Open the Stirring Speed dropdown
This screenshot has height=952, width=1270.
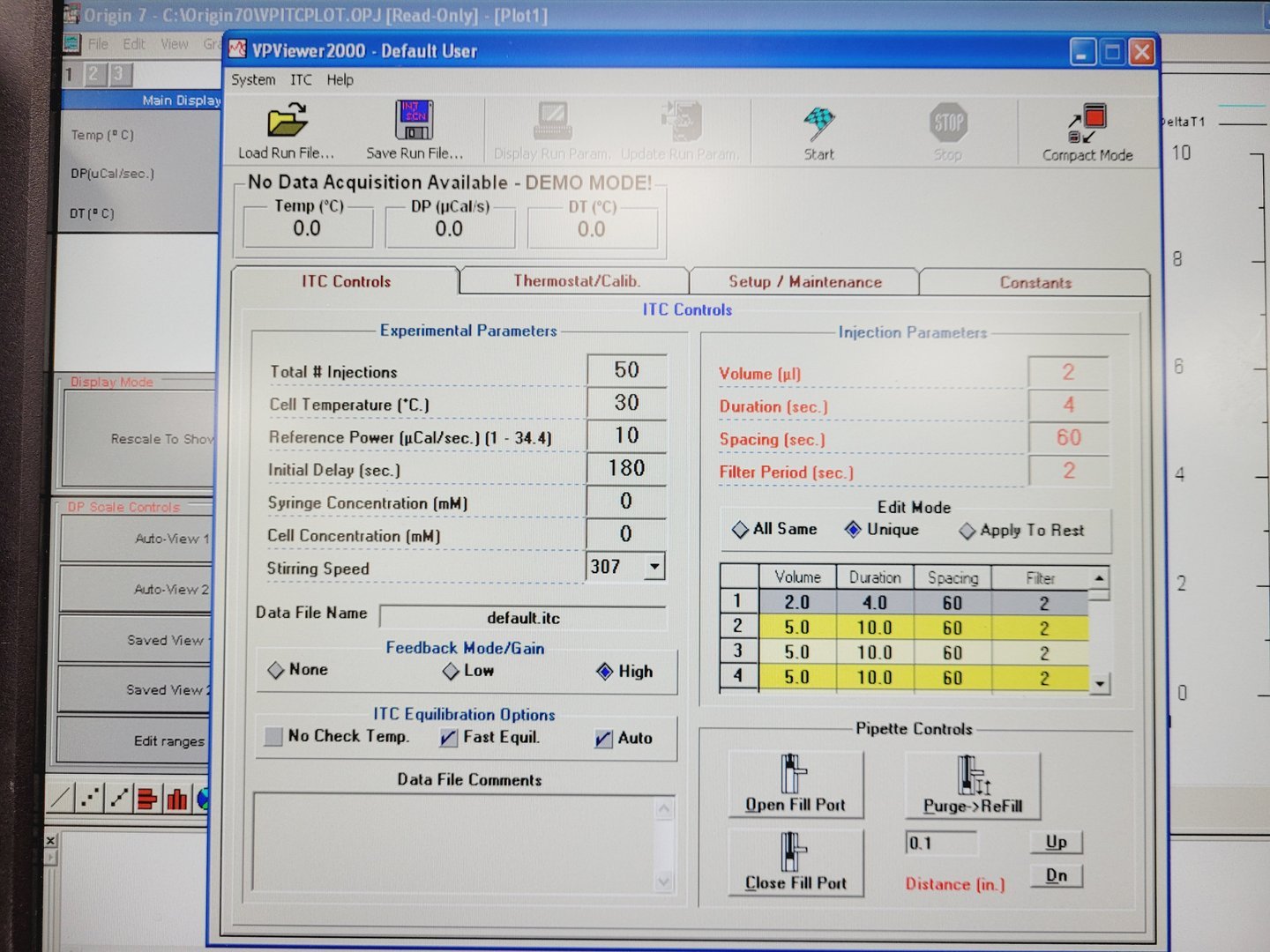654,566
